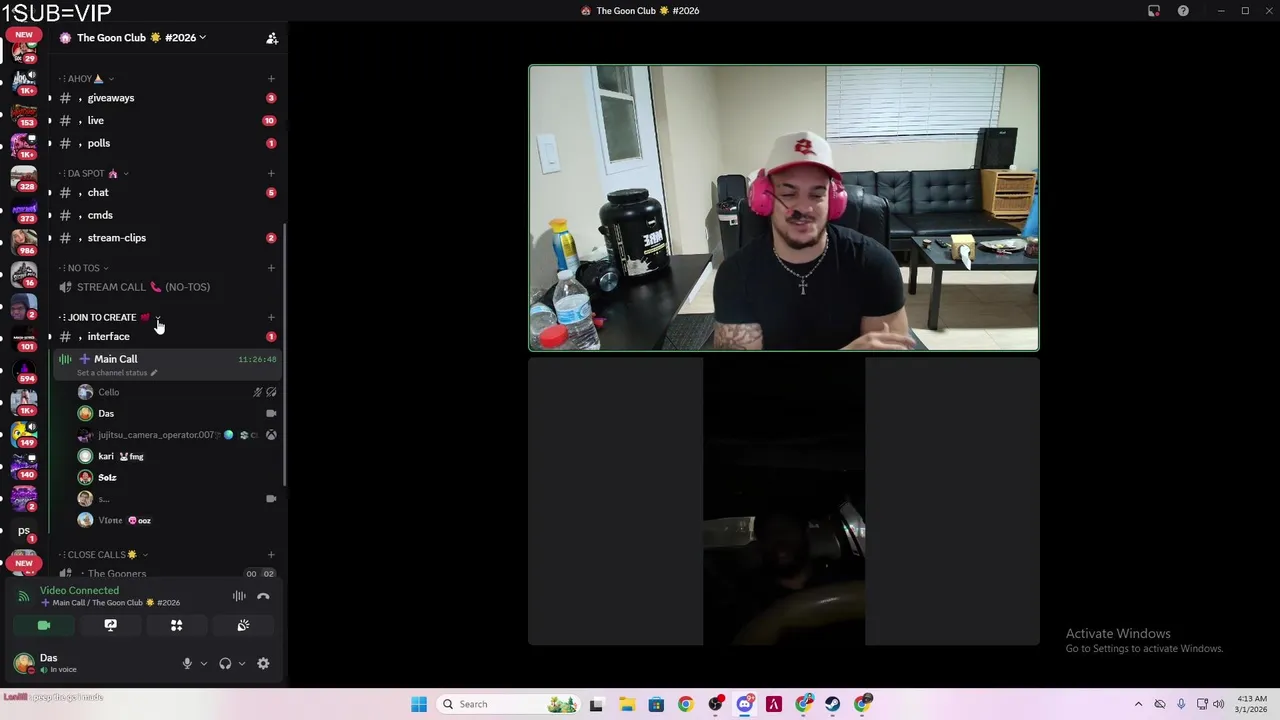Open headphone output options chevron

(x=241, y=663)
